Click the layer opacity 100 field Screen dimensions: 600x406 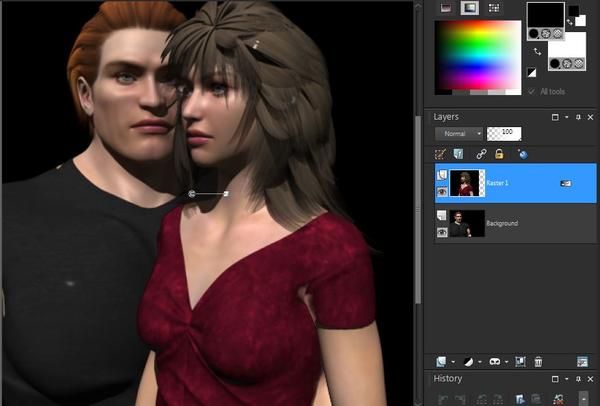point(504,134)
